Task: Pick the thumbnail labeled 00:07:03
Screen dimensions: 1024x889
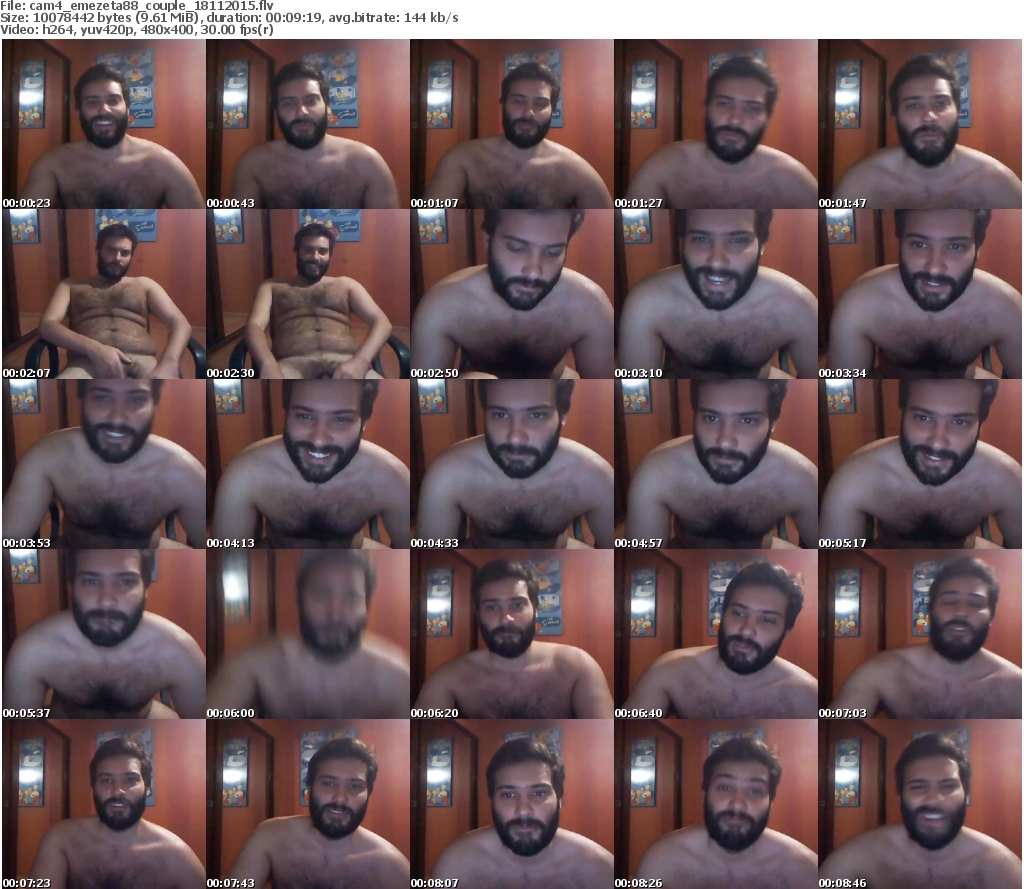Action: (x=920, y=634)
